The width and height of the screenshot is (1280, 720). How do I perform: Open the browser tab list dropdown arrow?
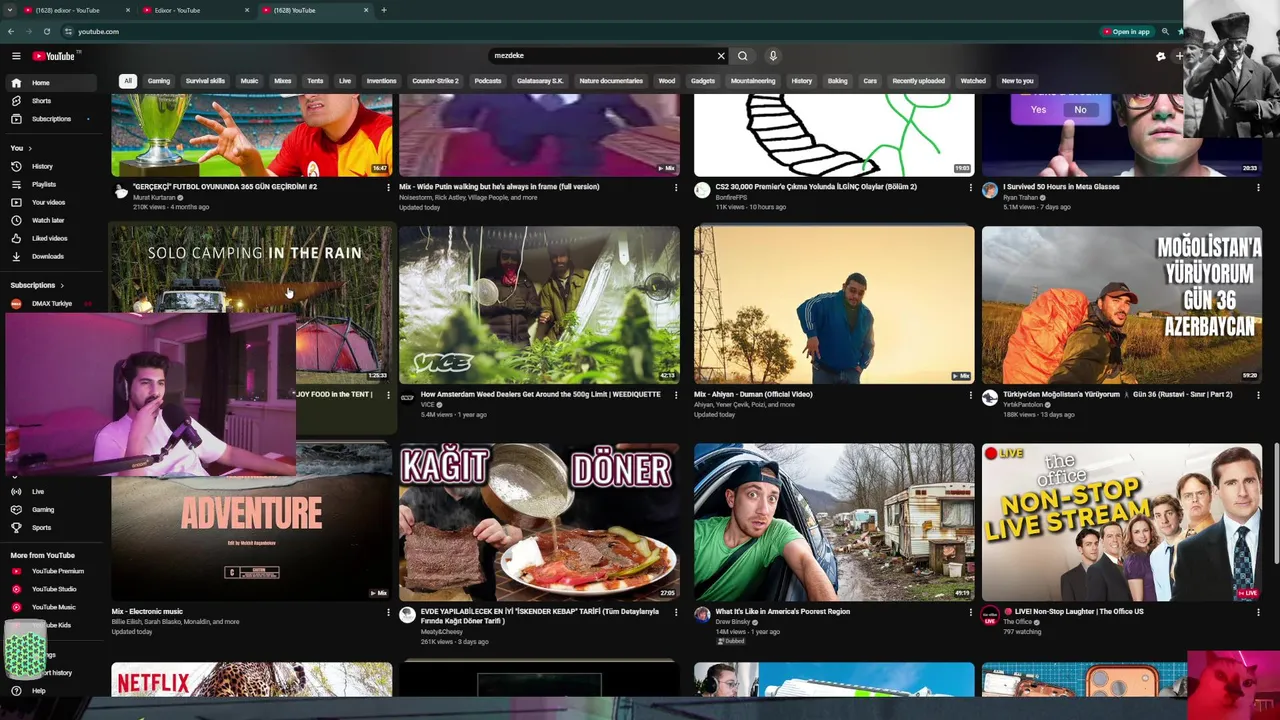(9, 10)
